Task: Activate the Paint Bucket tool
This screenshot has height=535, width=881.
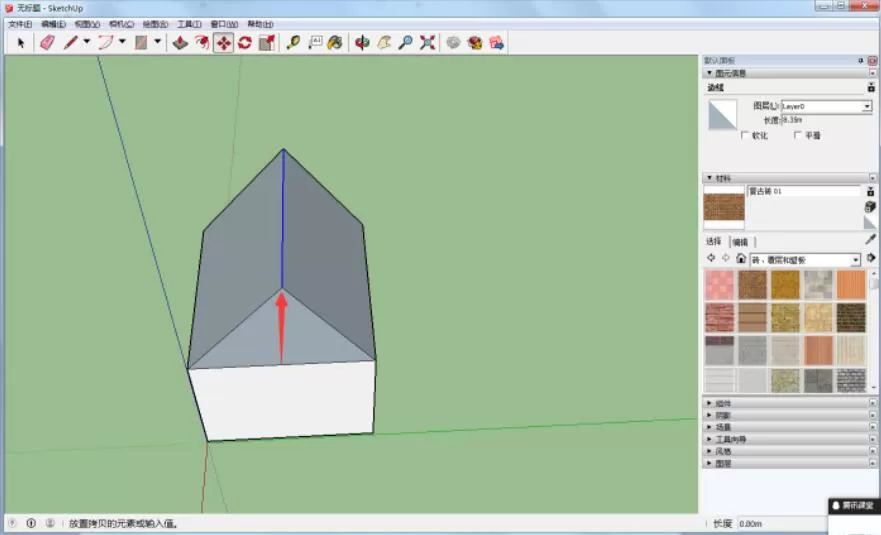Action: coord(335,43)
